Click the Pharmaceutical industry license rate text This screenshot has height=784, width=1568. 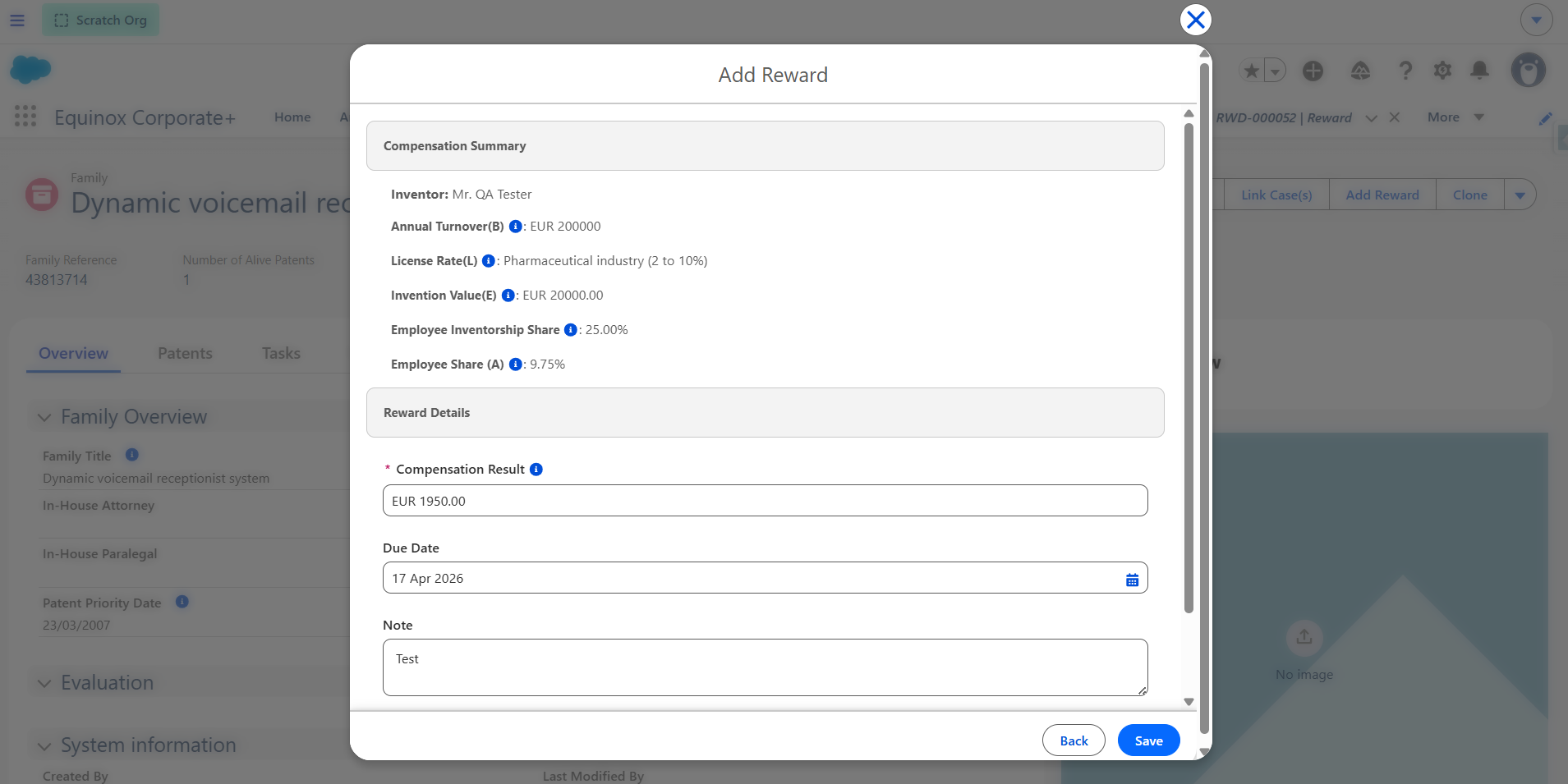[x=605, y=261]
